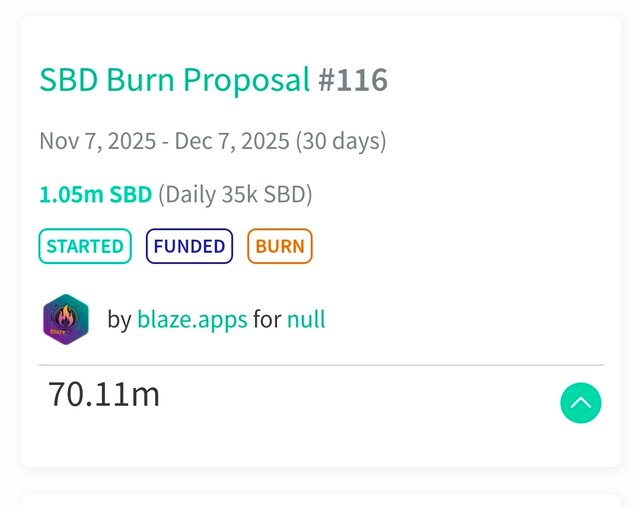Click the (30 days) duration text
This screenshot has height=506, width=640.
click(x=340, y=141)
